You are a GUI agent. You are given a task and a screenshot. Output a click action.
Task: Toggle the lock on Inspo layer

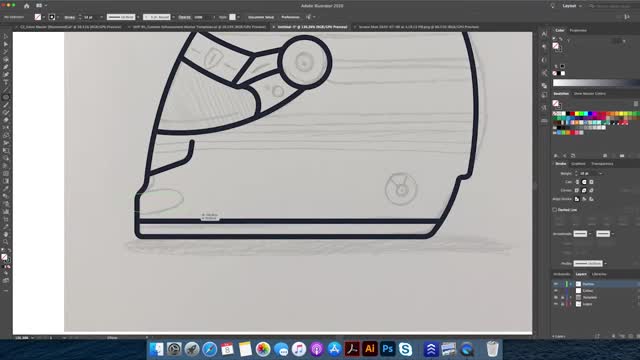click(x=562, y=304)
